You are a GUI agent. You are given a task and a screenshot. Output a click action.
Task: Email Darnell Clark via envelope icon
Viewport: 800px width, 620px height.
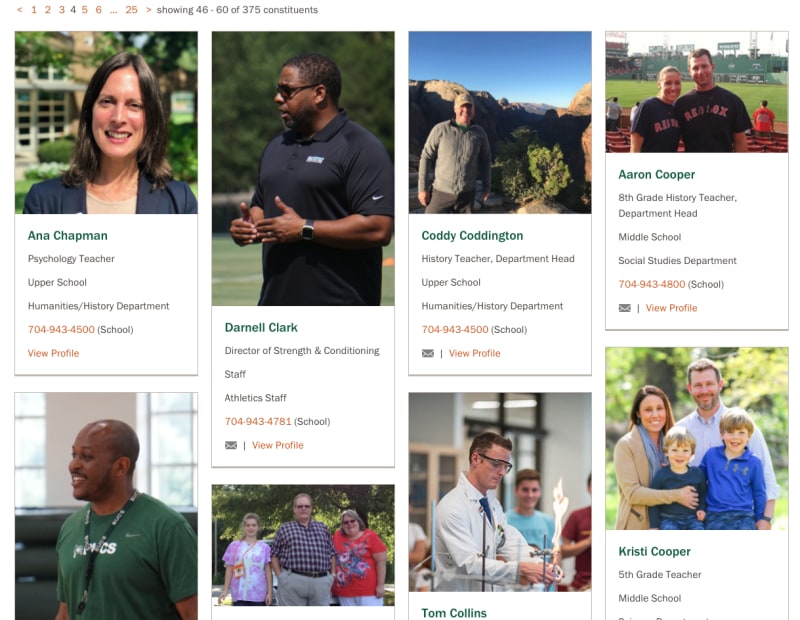[x=231, y=445]
